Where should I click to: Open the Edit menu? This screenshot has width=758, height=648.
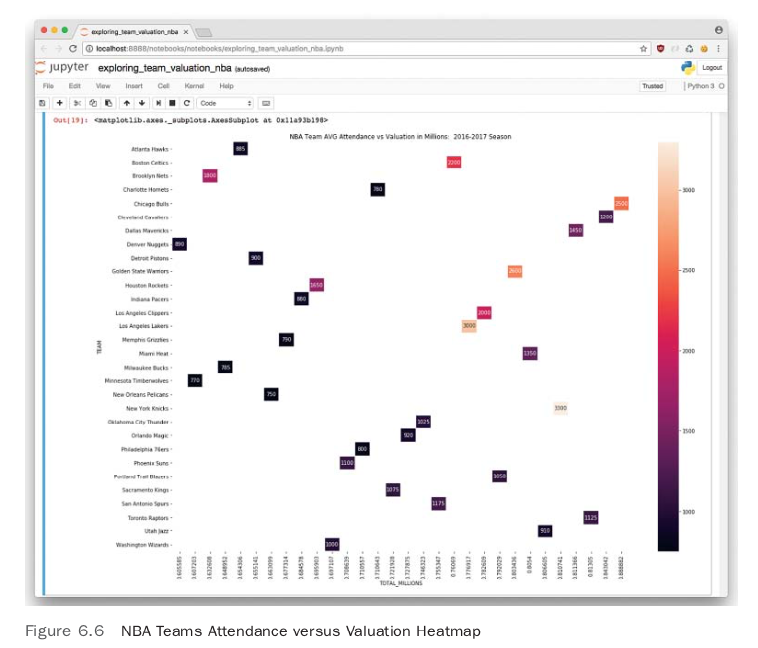[x=74, y=86]
